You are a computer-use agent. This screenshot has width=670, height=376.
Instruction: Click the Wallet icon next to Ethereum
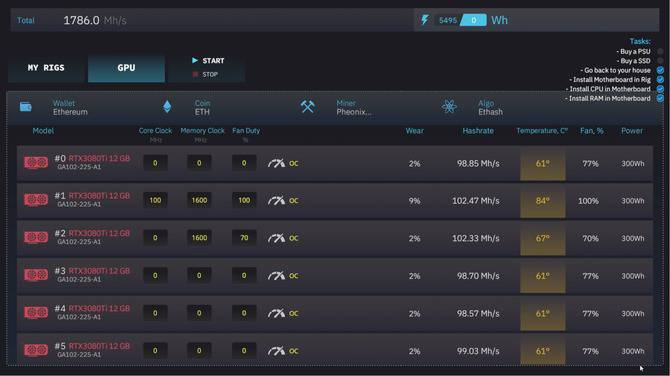click(x=26, y=106)
